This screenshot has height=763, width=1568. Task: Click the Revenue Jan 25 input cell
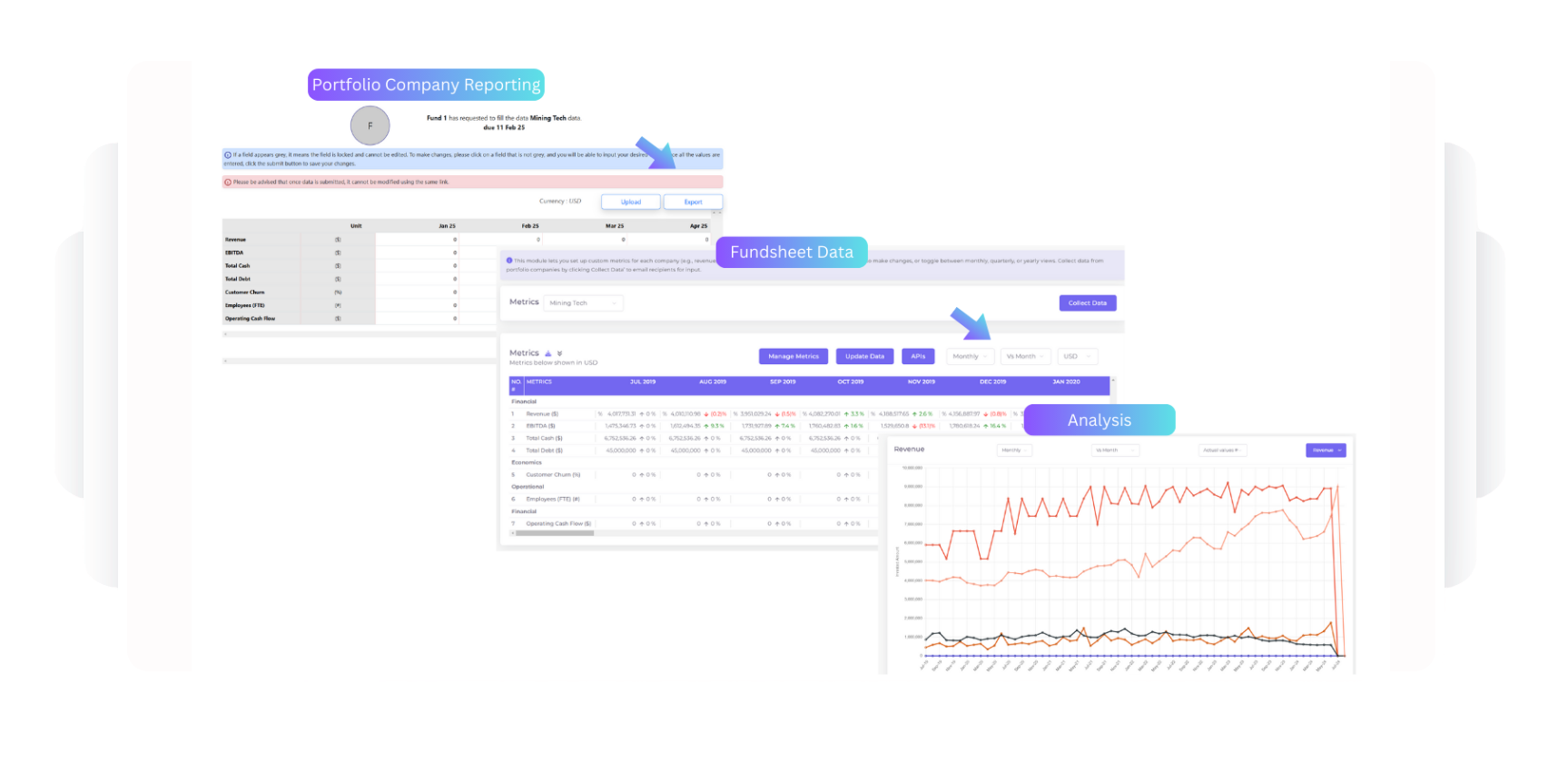coord(417,240)
